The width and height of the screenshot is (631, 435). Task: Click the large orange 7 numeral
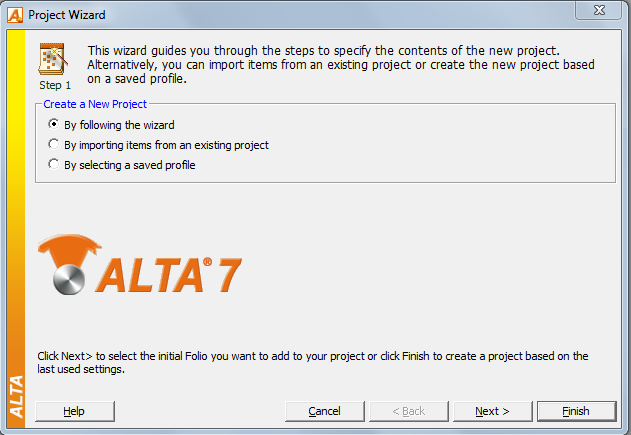click(x=228, y=273)
